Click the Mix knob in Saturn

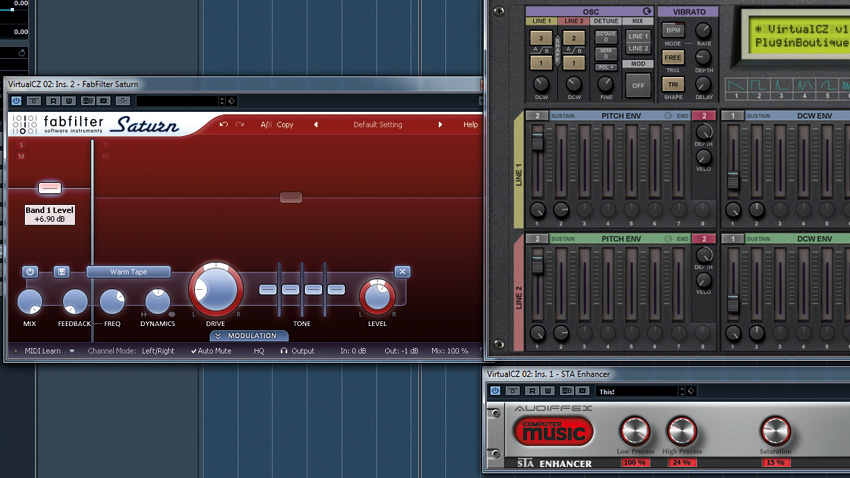[30, 302]
